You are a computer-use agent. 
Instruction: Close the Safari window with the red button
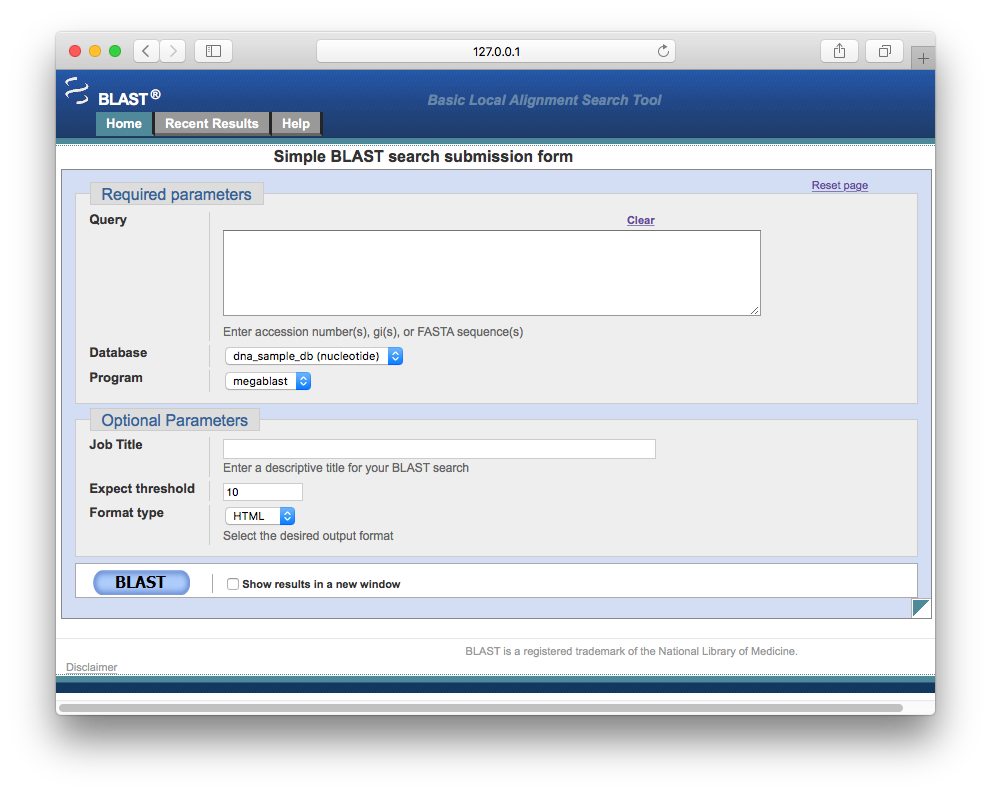[75, 51]
